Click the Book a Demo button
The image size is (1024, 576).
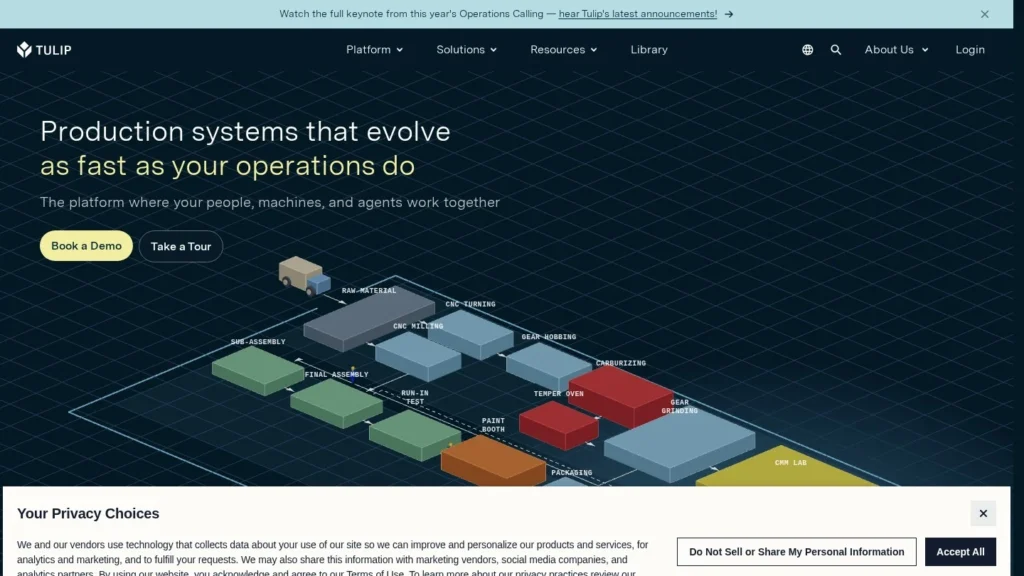pyautogui.click(x=86, y=246)
